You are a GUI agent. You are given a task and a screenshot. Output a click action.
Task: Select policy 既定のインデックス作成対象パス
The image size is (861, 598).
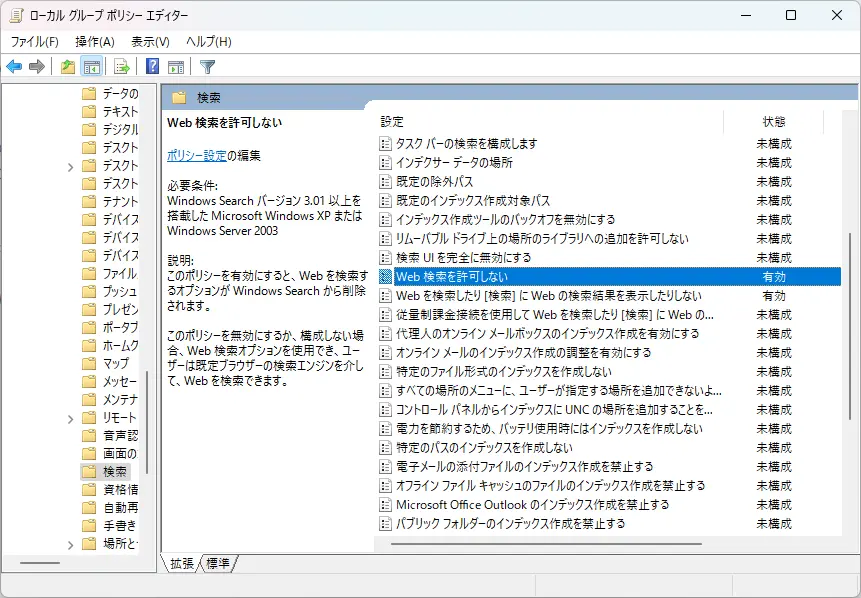(x=473, y=201)
